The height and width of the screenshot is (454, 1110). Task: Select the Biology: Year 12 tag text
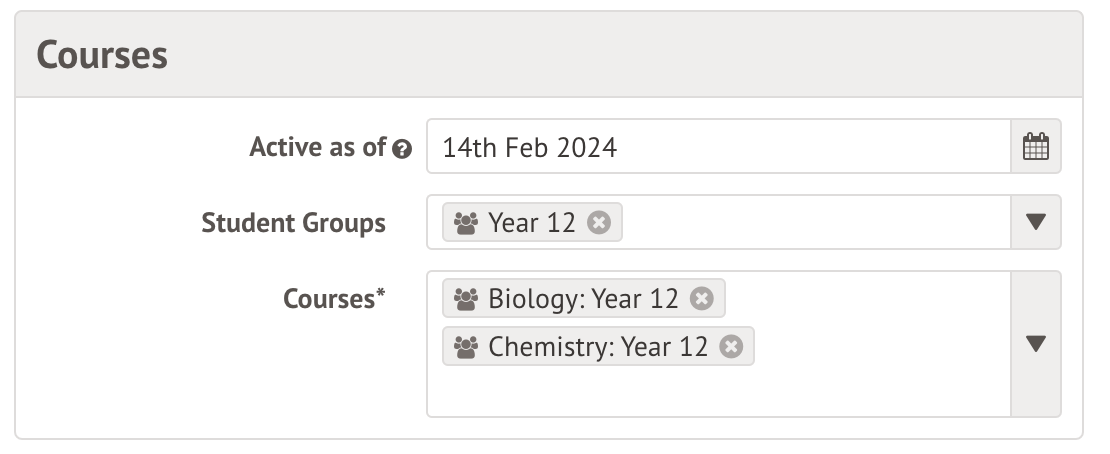pos(583,298)
